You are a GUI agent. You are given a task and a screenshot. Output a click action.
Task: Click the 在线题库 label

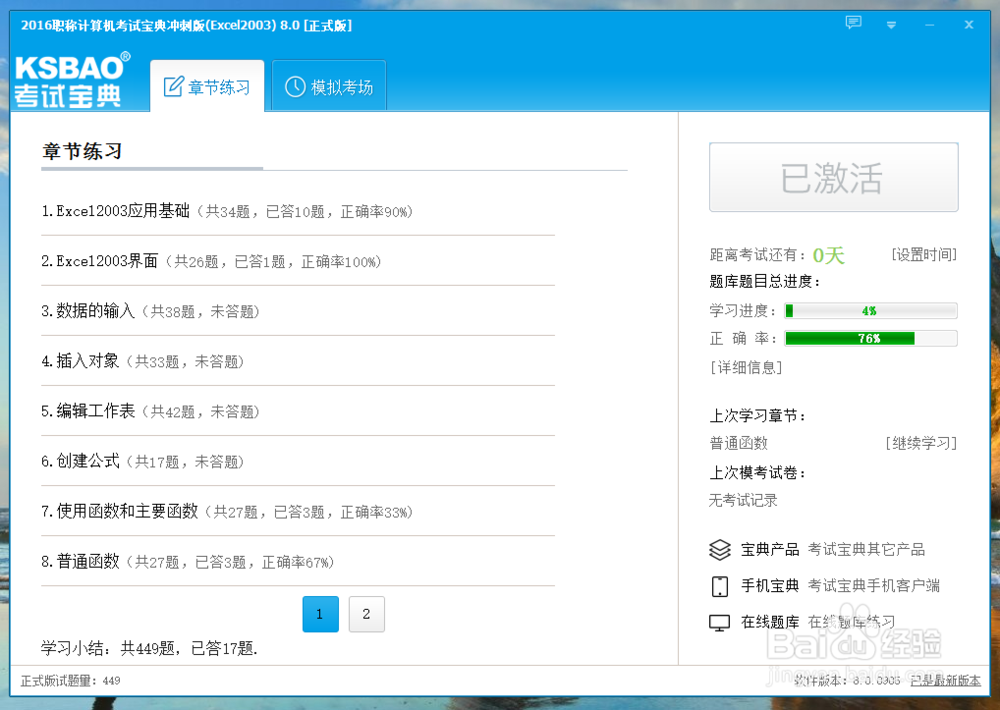pyautogui.click(x=770, y=622)
